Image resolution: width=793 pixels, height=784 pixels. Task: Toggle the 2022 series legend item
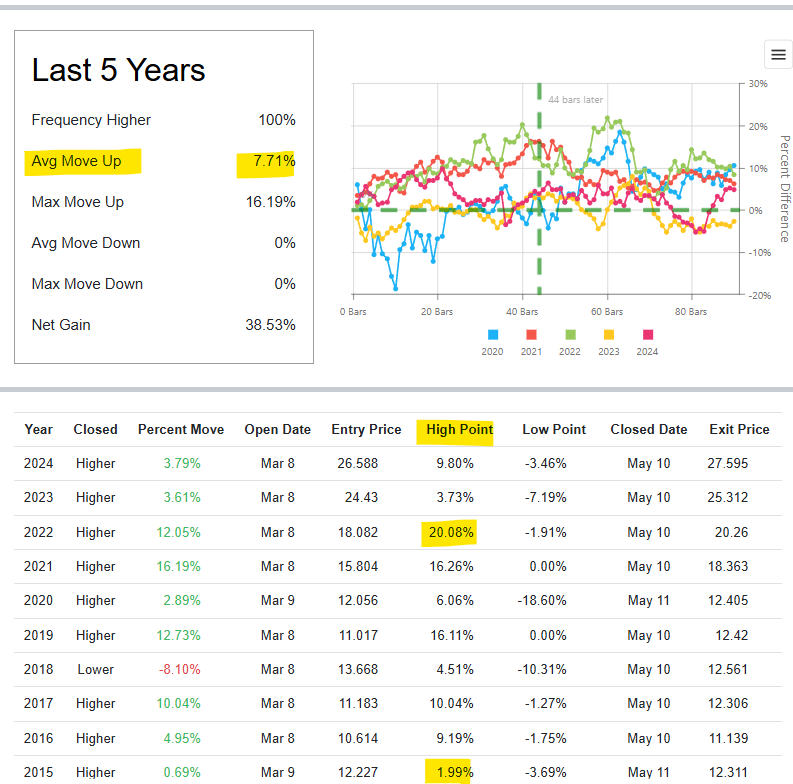click(570, 343)
